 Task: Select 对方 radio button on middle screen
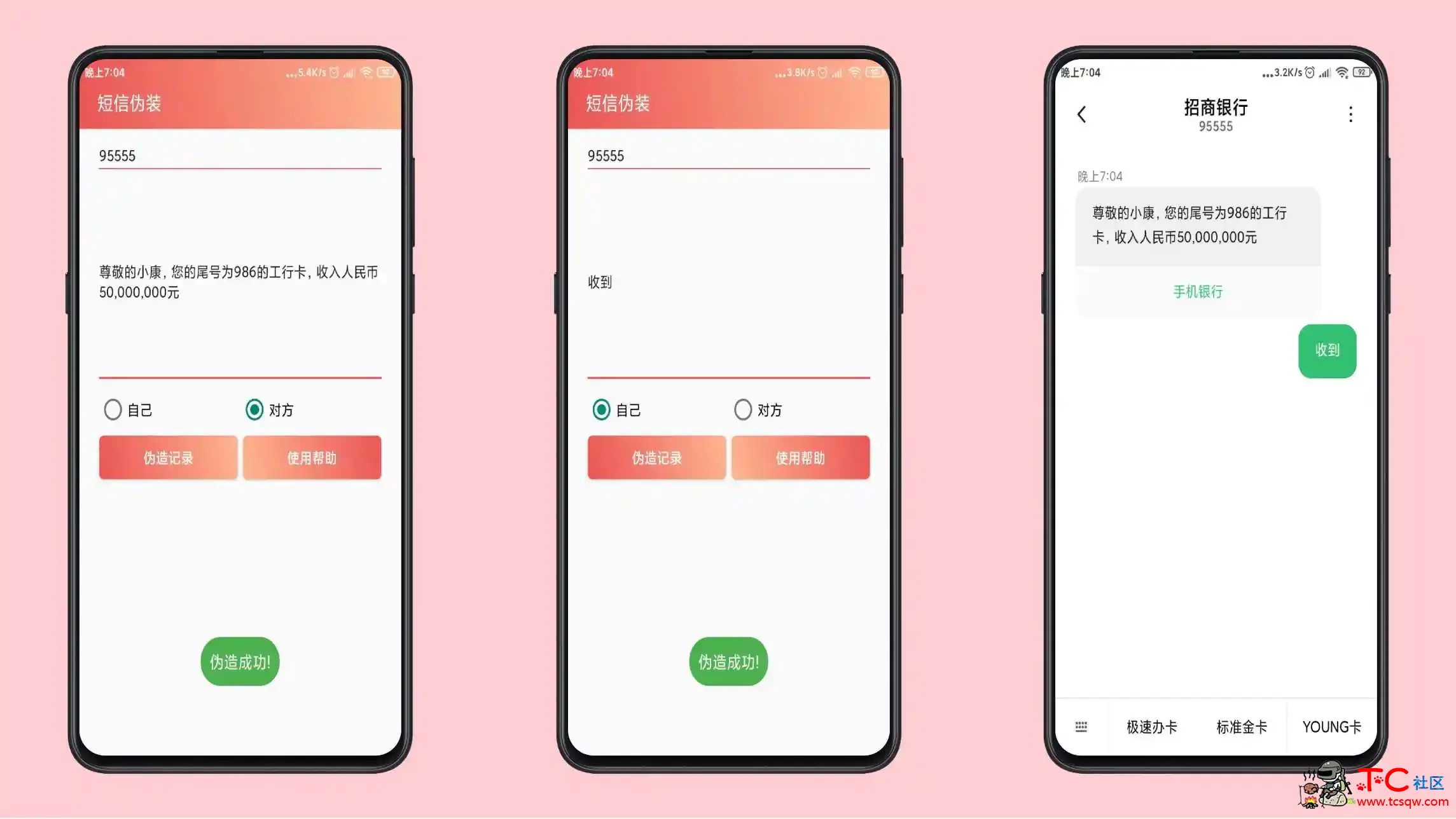(x=743, y=409)
